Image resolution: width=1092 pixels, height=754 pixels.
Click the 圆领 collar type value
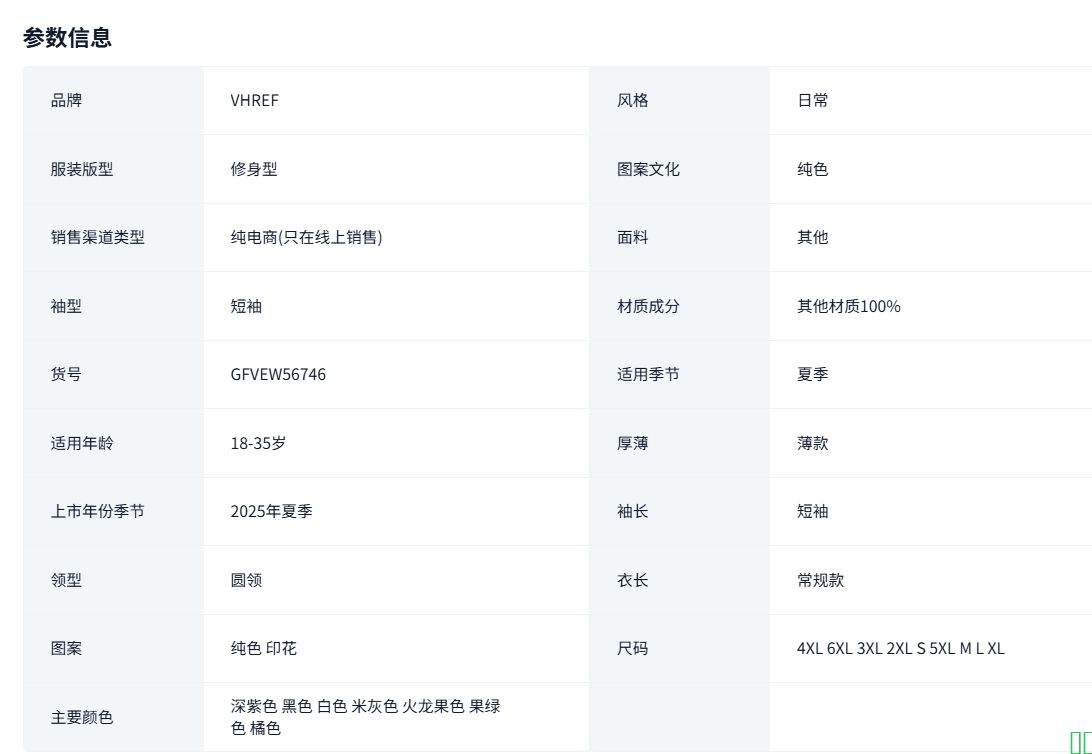(x=246, y=580)
